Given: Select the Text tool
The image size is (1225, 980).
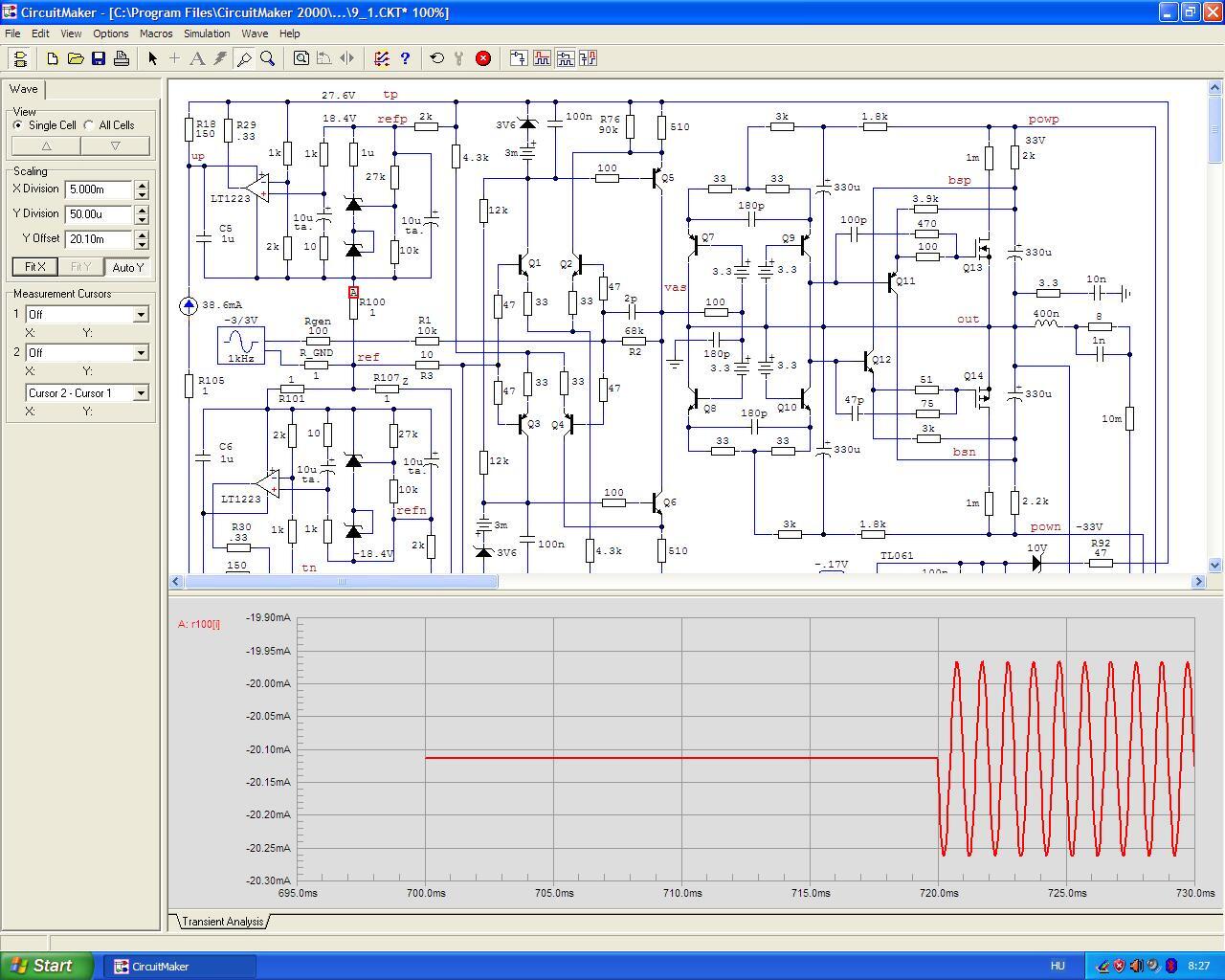Looking at the screenshot, I should click(x=198, y=58).
